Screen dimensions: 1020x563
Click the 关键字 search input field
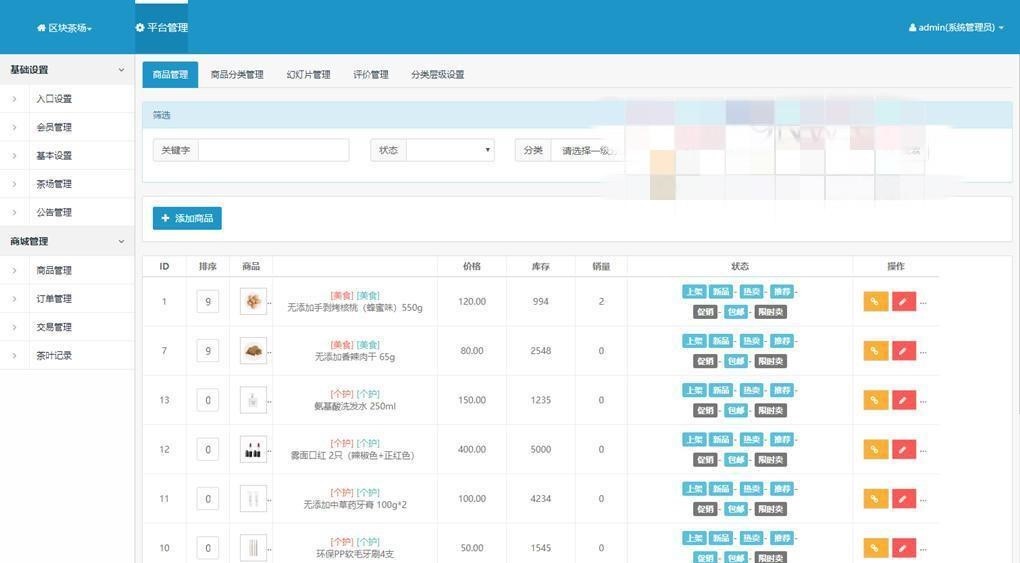[x=273, y=150]
